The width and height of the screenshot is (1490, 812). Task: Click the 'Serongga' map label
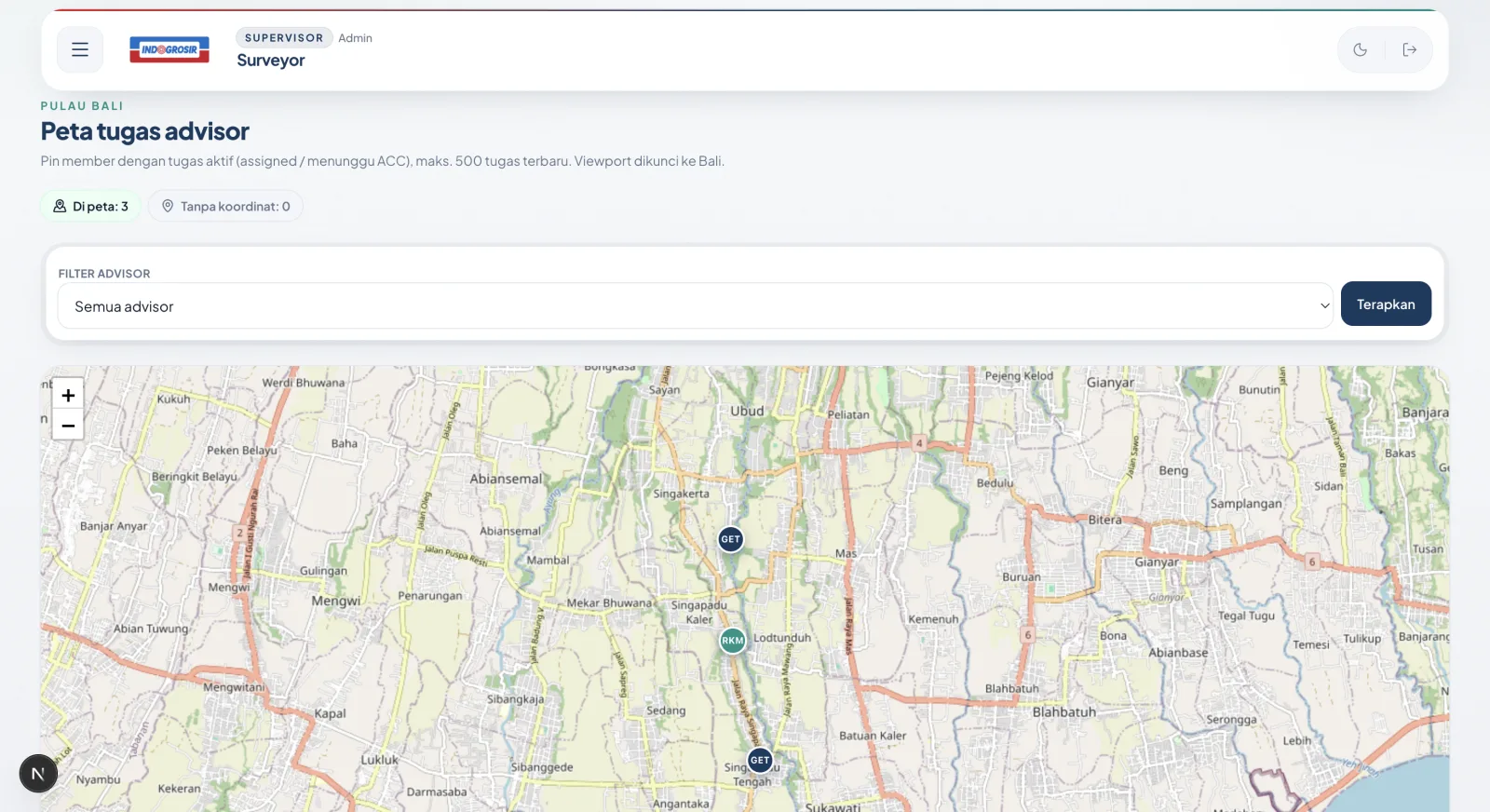click(1231, 720)
